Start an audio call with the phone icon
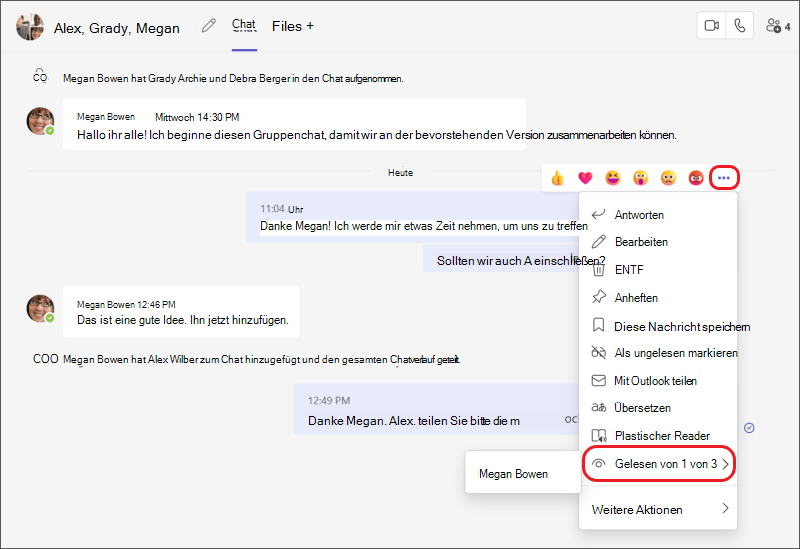The height and width of the screenshot is (549, 800). pos(739,26)
